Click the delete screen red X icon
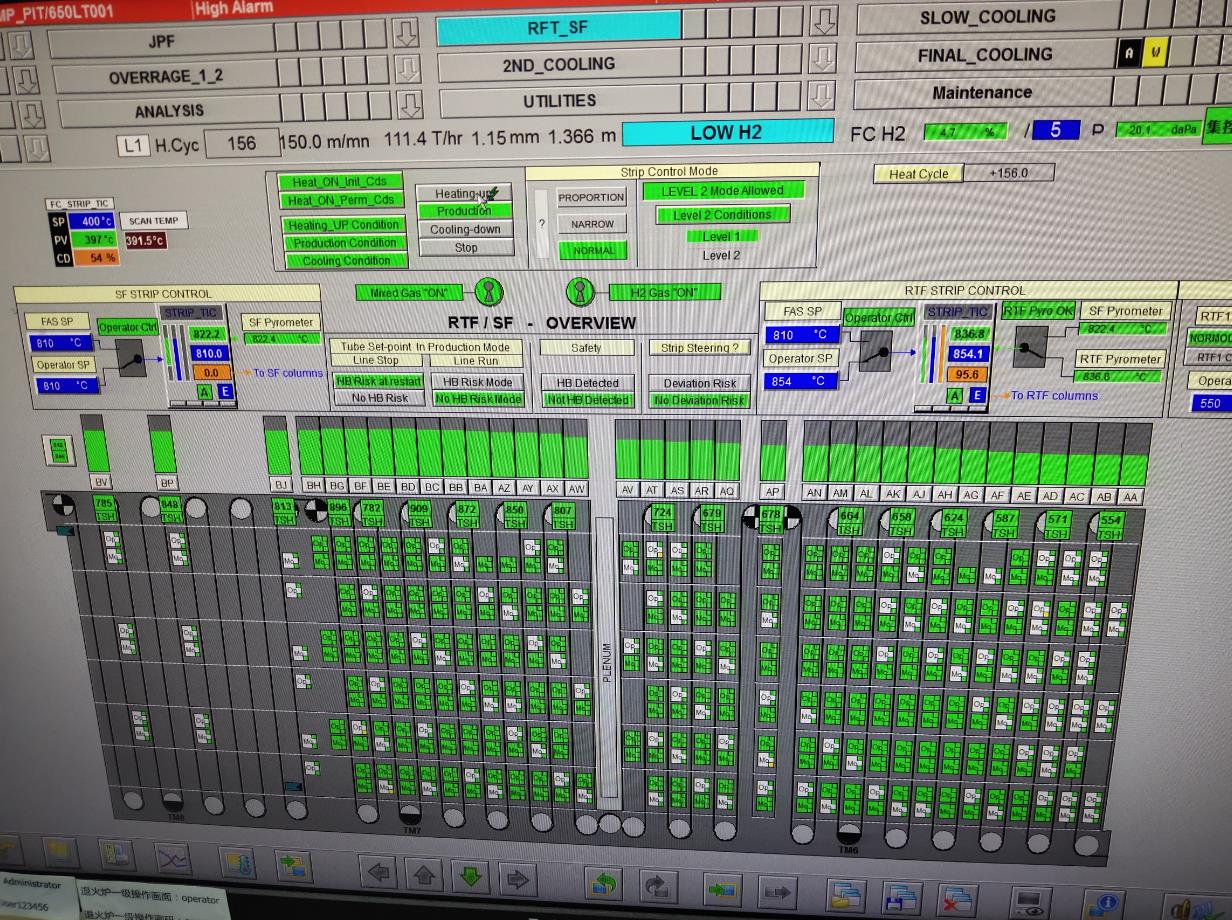 coord(957,898)
